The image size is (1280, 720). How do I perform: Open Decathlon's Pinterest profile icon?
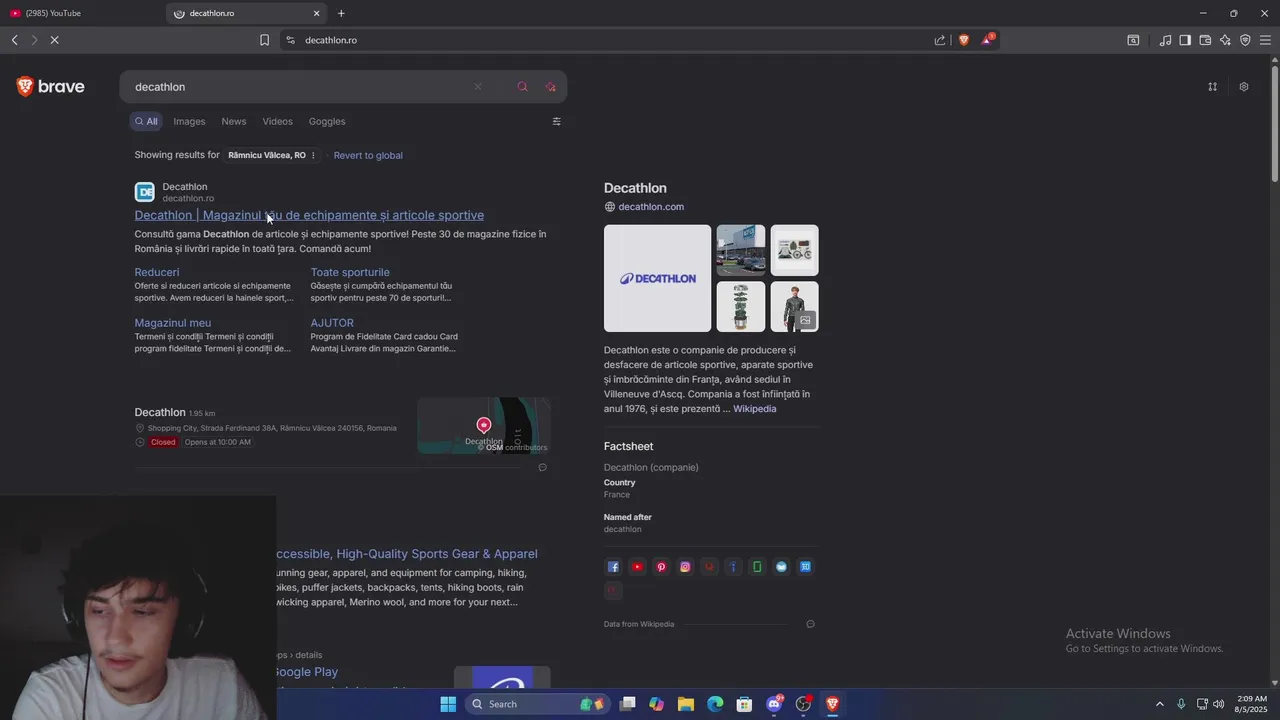click(661, 567)
